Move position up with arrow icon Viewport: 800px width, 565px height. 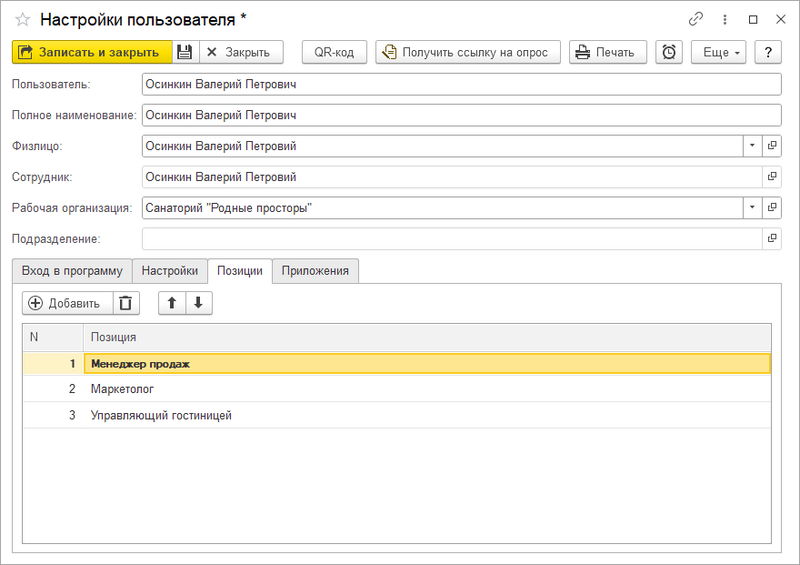(172, 304)
